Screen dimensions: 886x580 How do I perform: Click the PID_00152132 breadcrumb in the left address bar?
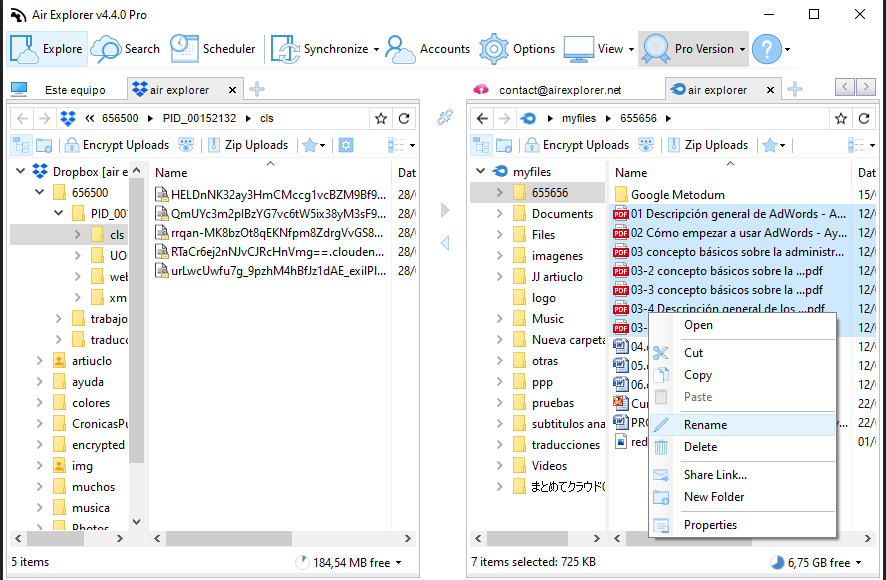[x=199, y=118]
